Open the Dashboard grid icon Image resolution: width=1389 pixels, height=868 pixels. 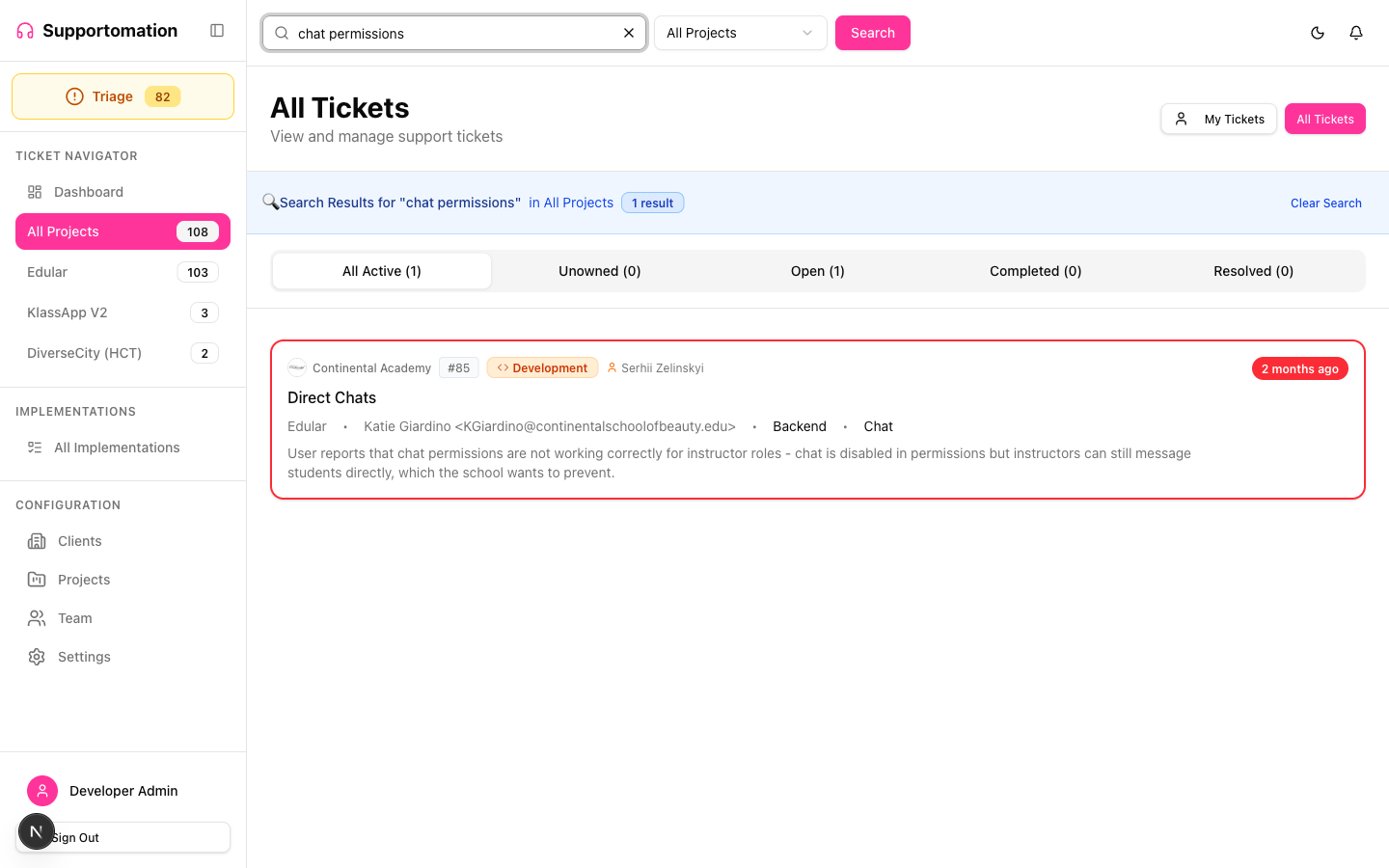click(x=35, y=192)
